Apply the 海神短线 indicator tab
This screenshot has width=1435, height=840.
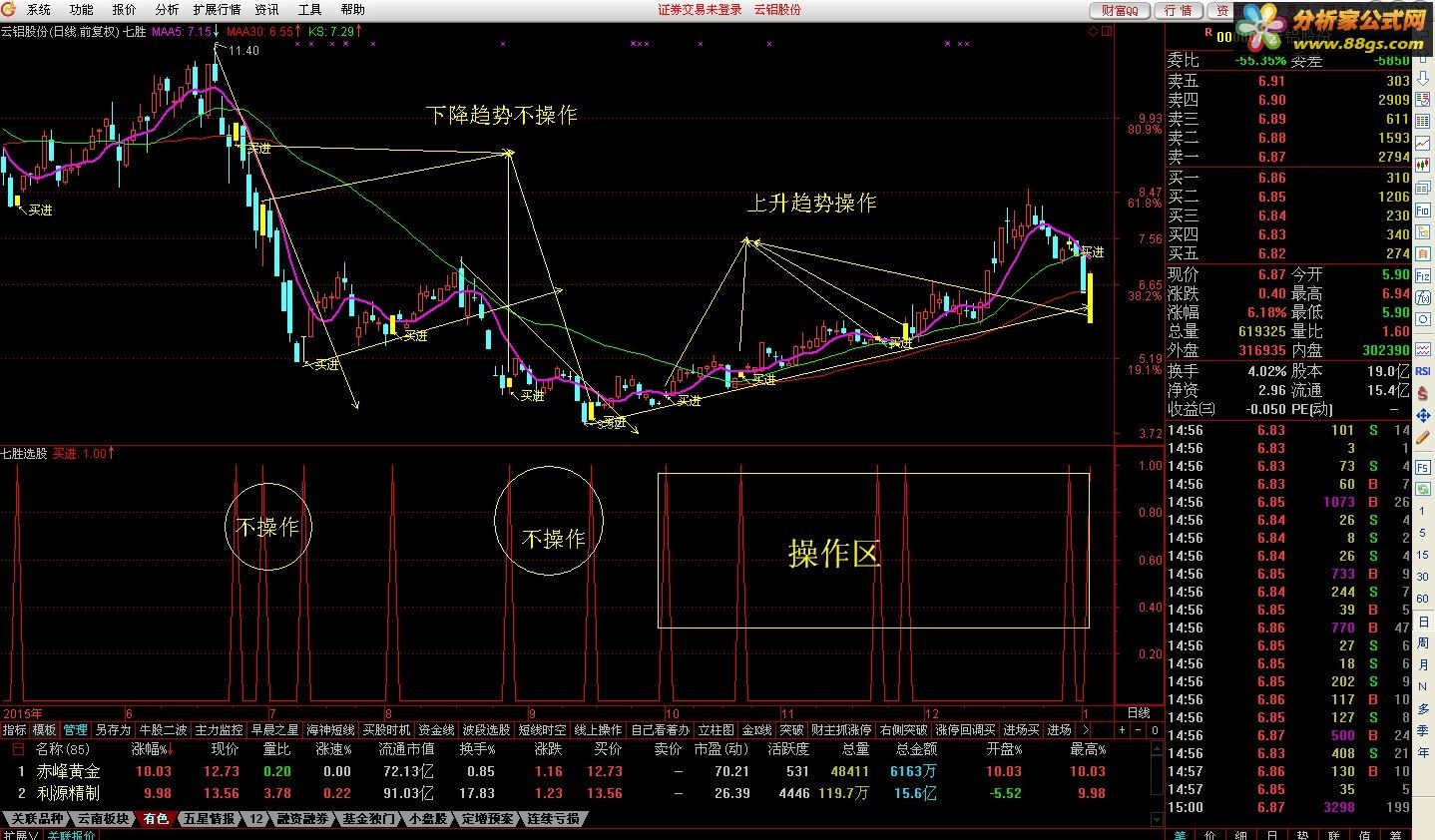(330, 730)
